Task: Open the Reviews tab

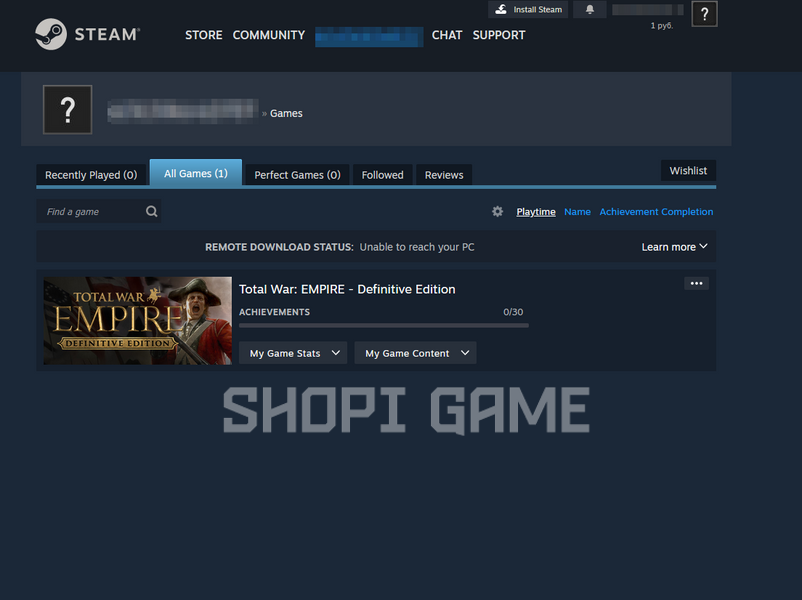Action: (x=444, y=175)
